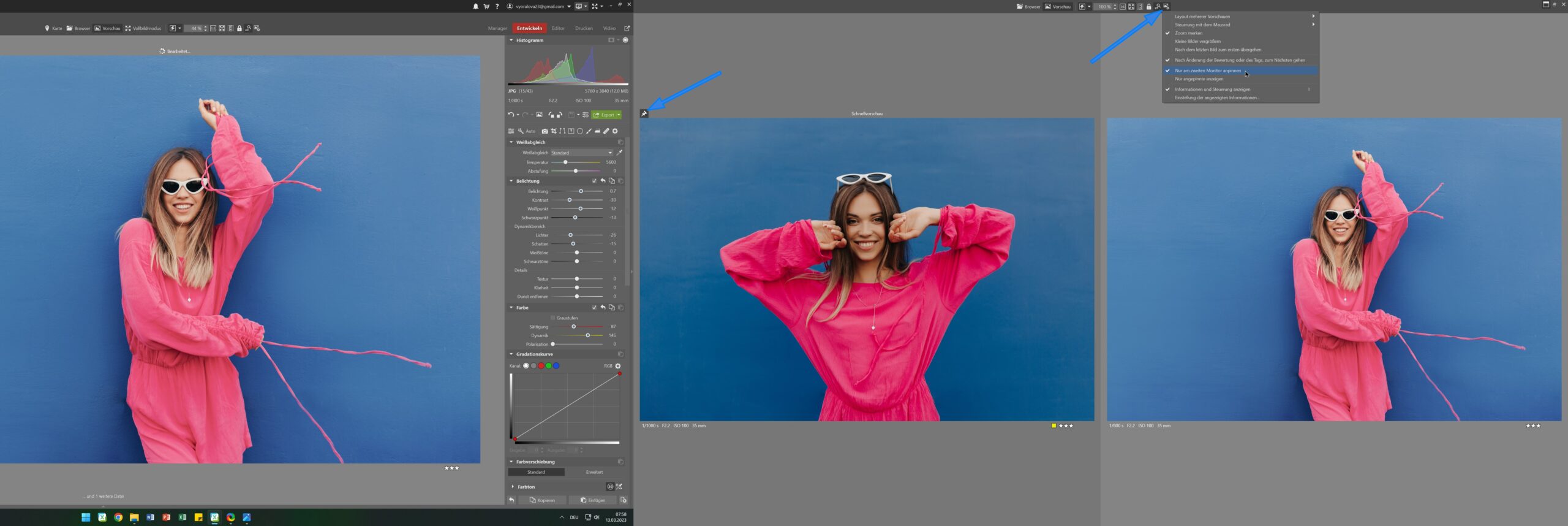Enable the Graustufen checkbox
The height and width of the screenshot is (526, 1568).
click(x=552, y=318)
